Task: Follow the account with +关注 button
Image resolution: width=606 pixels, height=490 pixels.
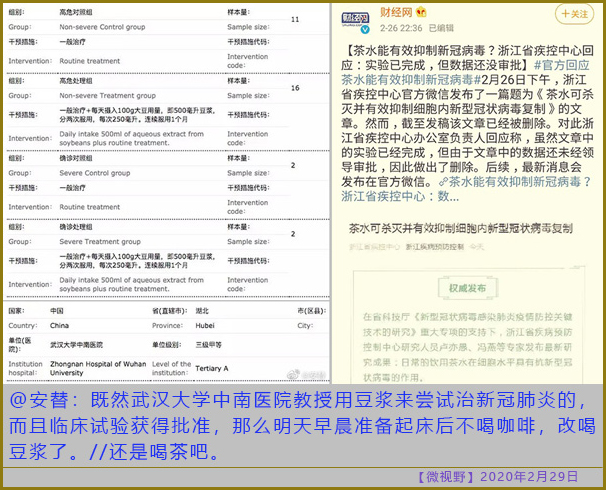Action: coord(574,14)
